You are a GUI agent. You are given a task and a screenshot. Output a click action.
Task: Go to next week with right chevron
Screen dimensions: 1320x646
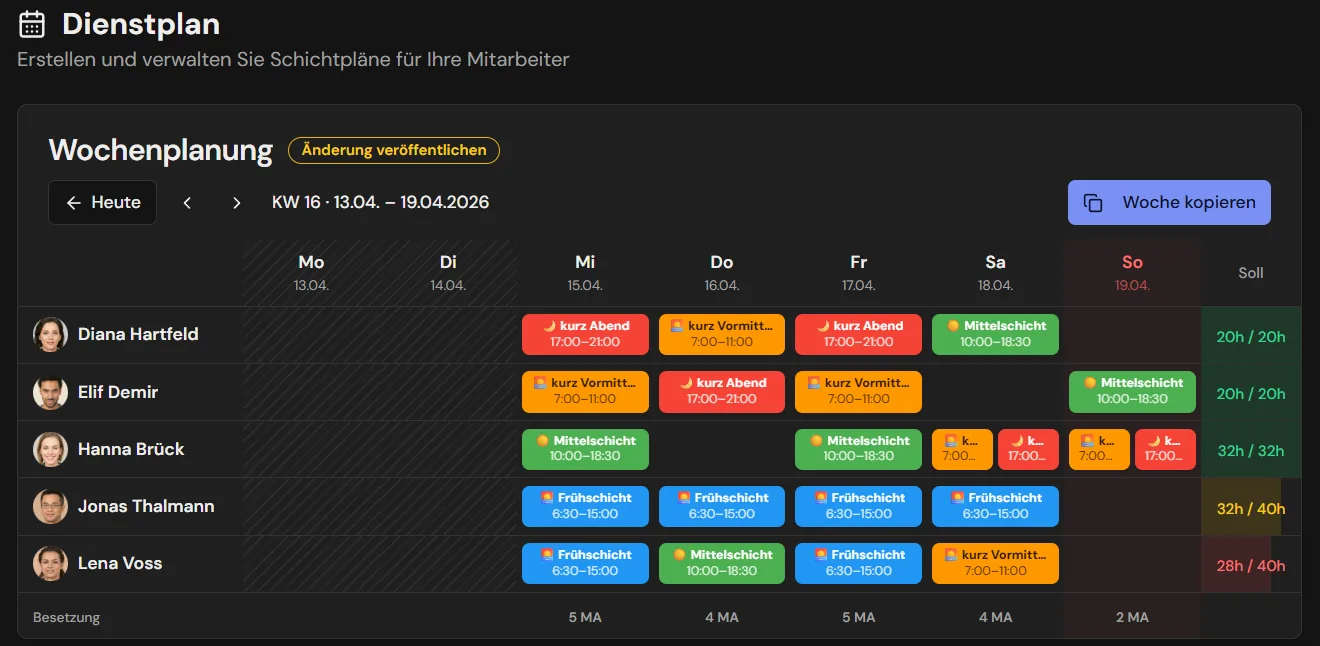237,203
